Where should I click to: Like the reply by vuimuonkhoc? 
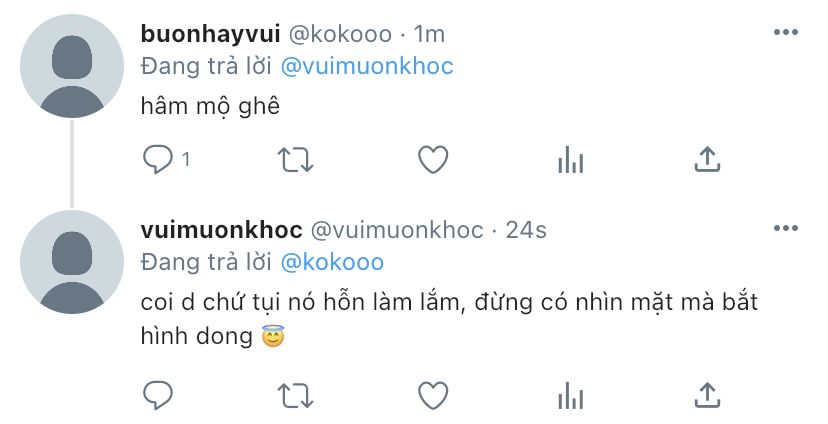tap(433, 395)
